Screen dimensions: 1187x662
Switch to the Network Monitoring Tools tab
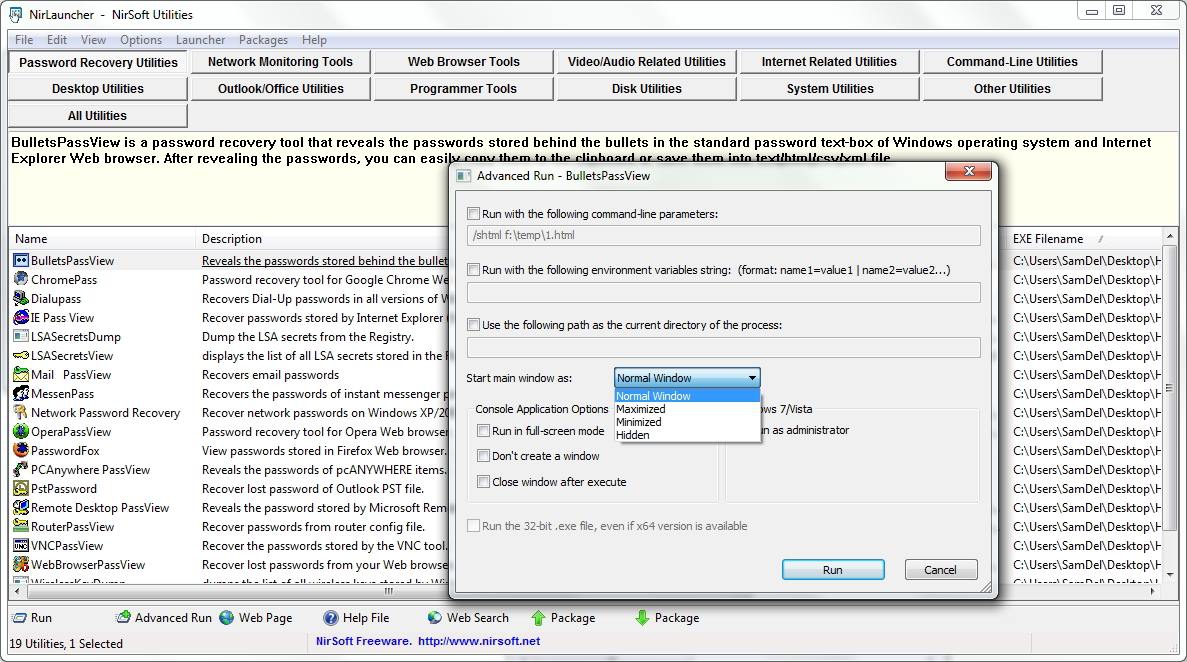280,62
